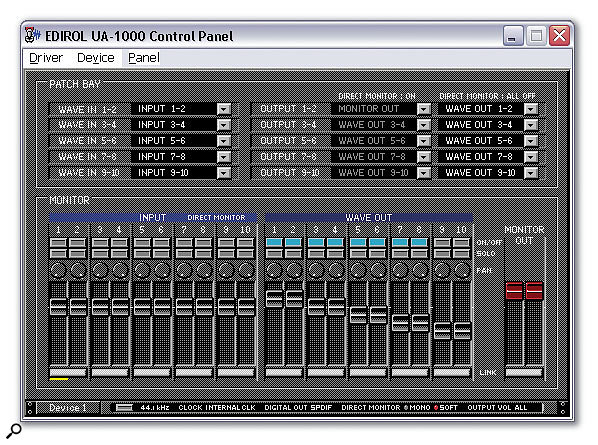Image resolution: width=598 pixels, height=445 pixels.
Task: Open the MONITOR OUT dropdown for OUTPUT 1-2
Action: (x=424, y=109)
